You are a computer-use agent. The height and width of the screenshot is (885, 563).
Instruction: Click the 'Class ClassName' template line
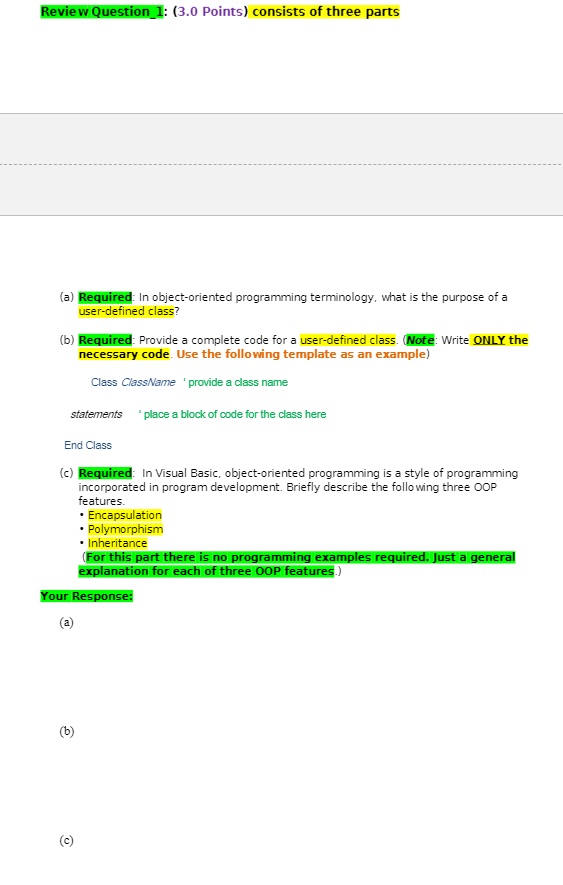click(x=133, y=382)
